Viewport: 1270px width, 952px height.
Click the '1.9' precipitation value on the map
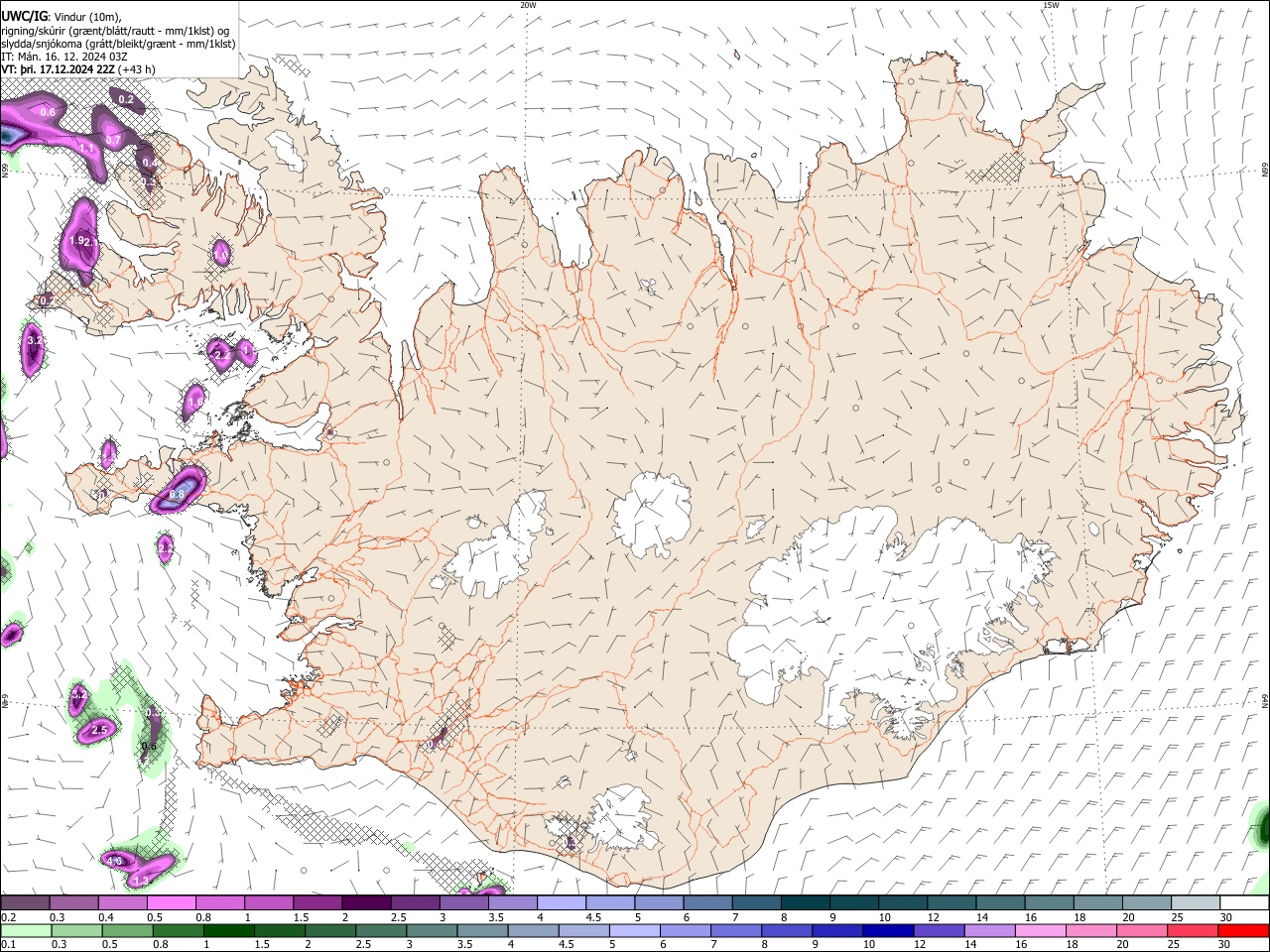pyautogui.click(x=77, y=241)
